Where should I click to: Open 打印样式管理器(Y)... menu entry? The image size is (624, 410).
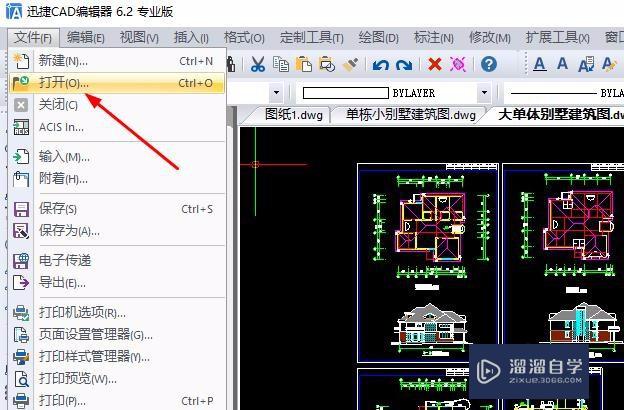[117, 357]
